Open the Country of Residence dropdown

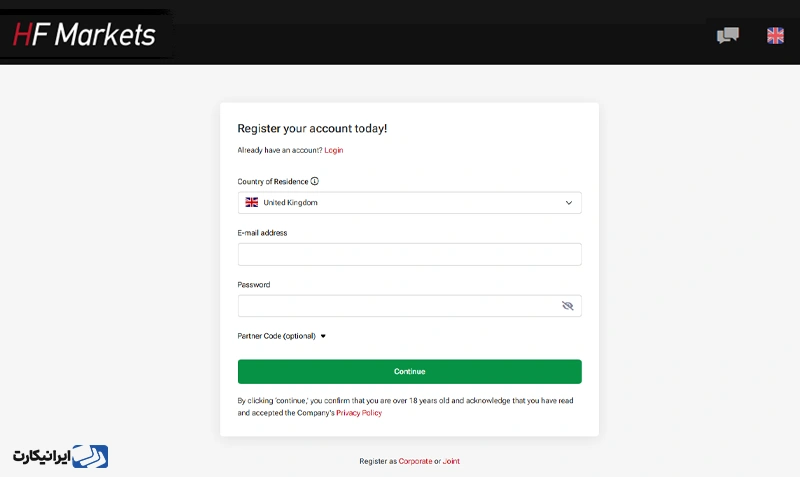tap(409, 203)
